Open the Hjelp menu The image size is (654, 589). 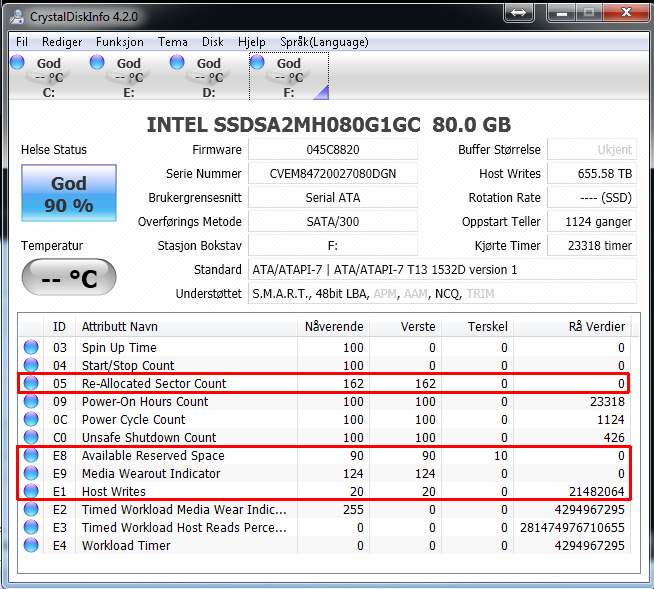coord(252,42)
